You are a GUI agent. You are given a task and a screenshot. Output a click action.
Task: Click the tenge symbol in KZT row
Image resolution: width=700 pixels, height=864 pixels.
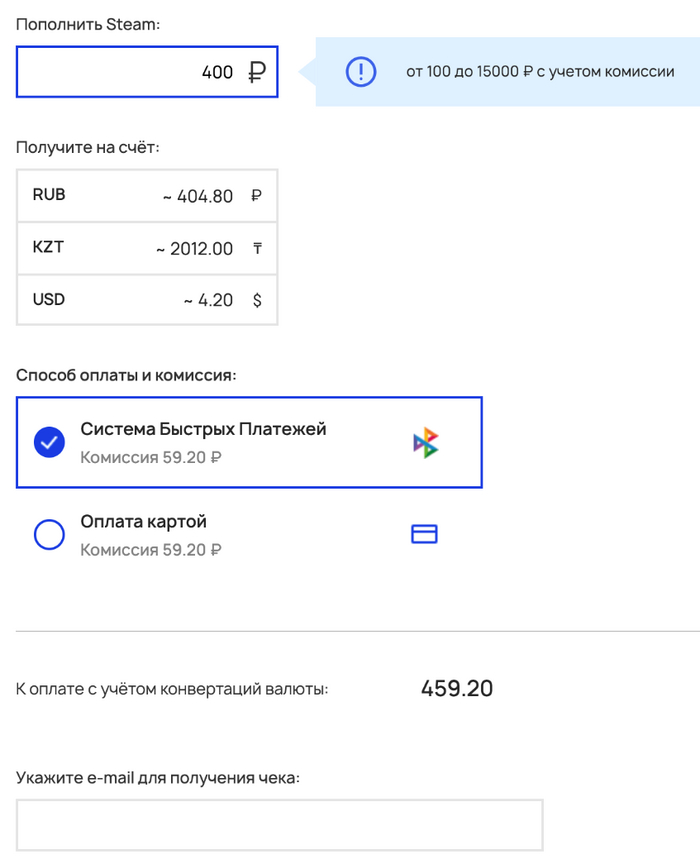pos(257,248)
